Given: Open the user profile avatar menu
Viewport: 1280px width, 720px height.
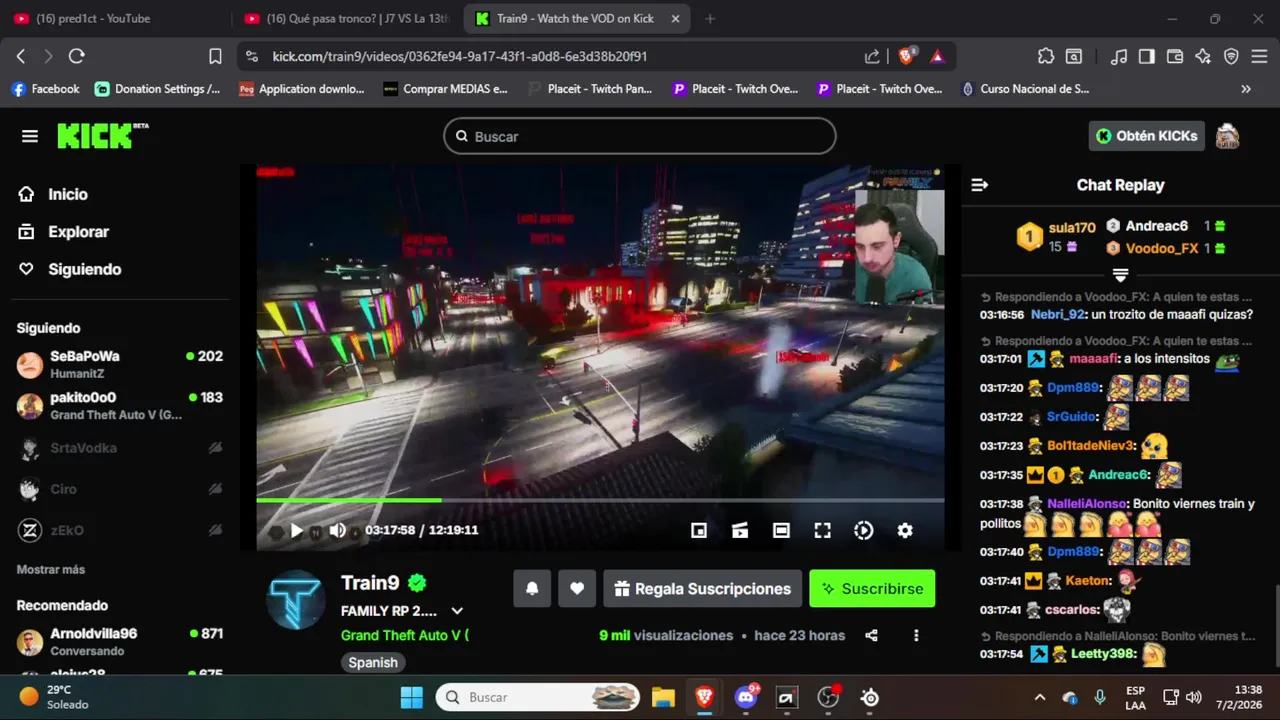Looking at the screenshot, I should tap(1227, 136).
